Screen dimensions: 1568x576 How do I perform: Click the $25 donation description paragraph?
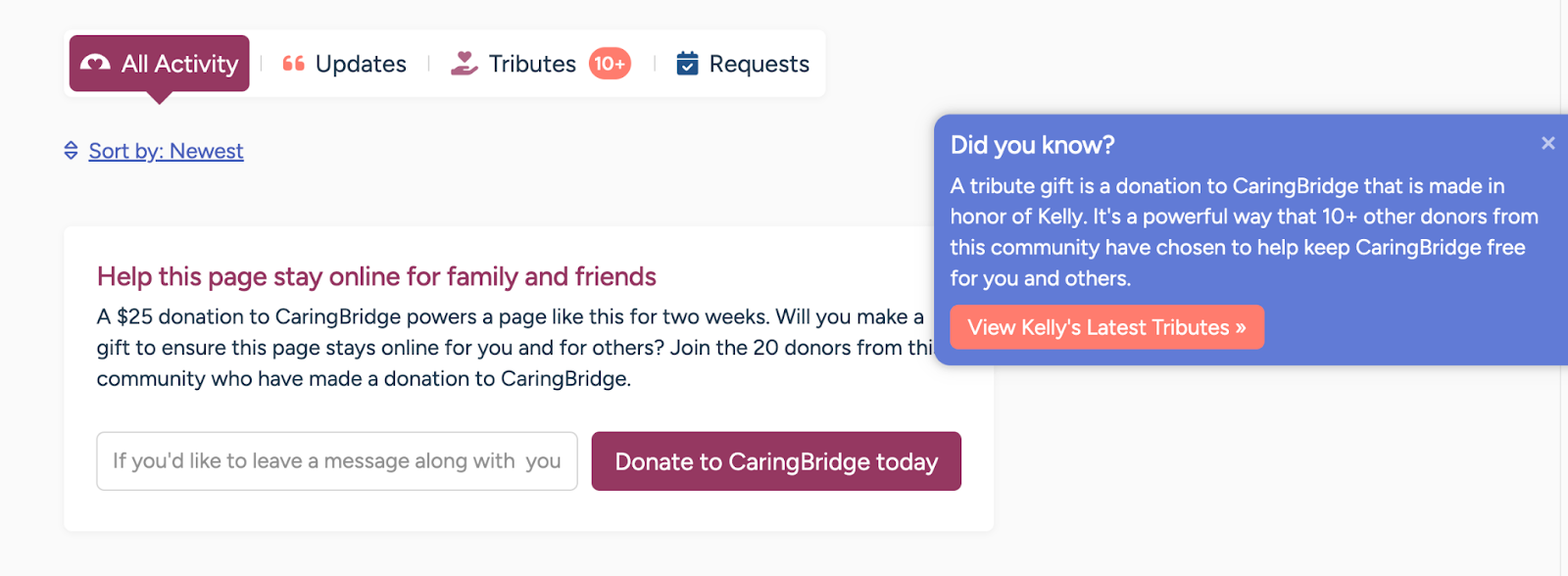[510, 348]
